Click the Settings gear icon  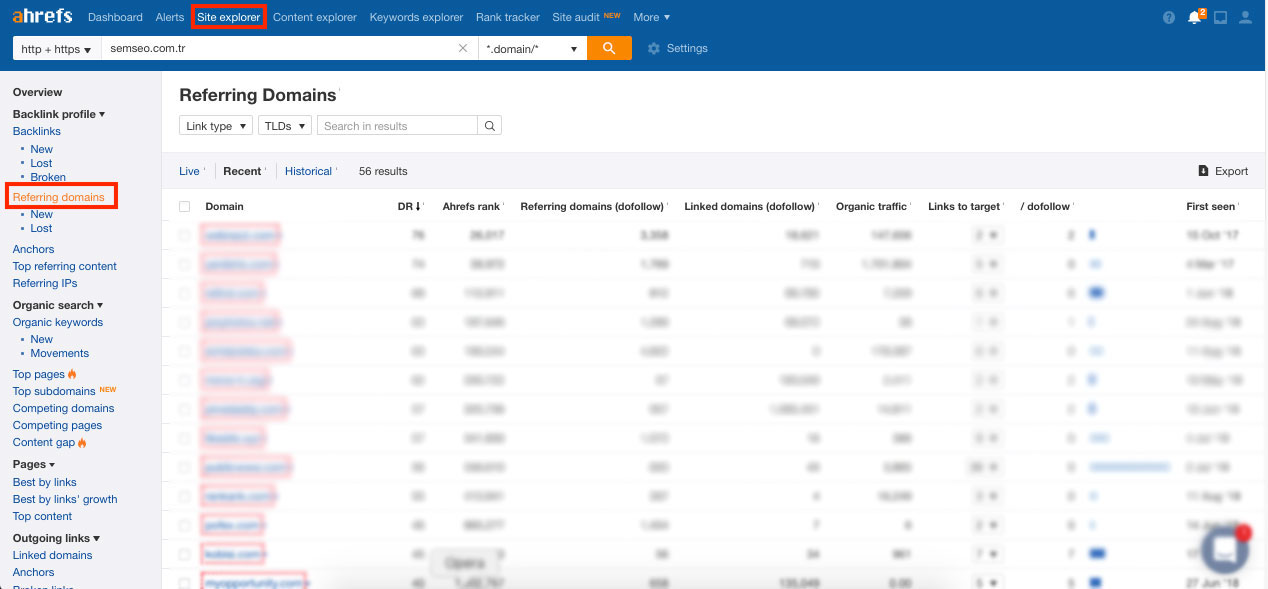point(654,48)
